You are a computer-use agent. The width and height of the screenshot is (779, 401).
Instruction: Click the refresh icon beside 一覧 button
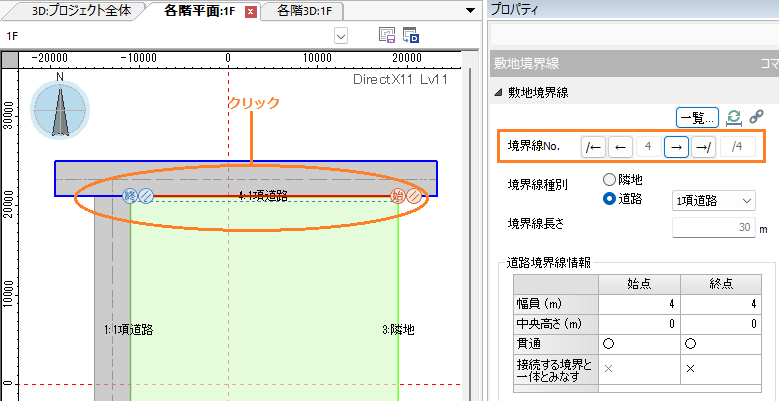[734, 117]
